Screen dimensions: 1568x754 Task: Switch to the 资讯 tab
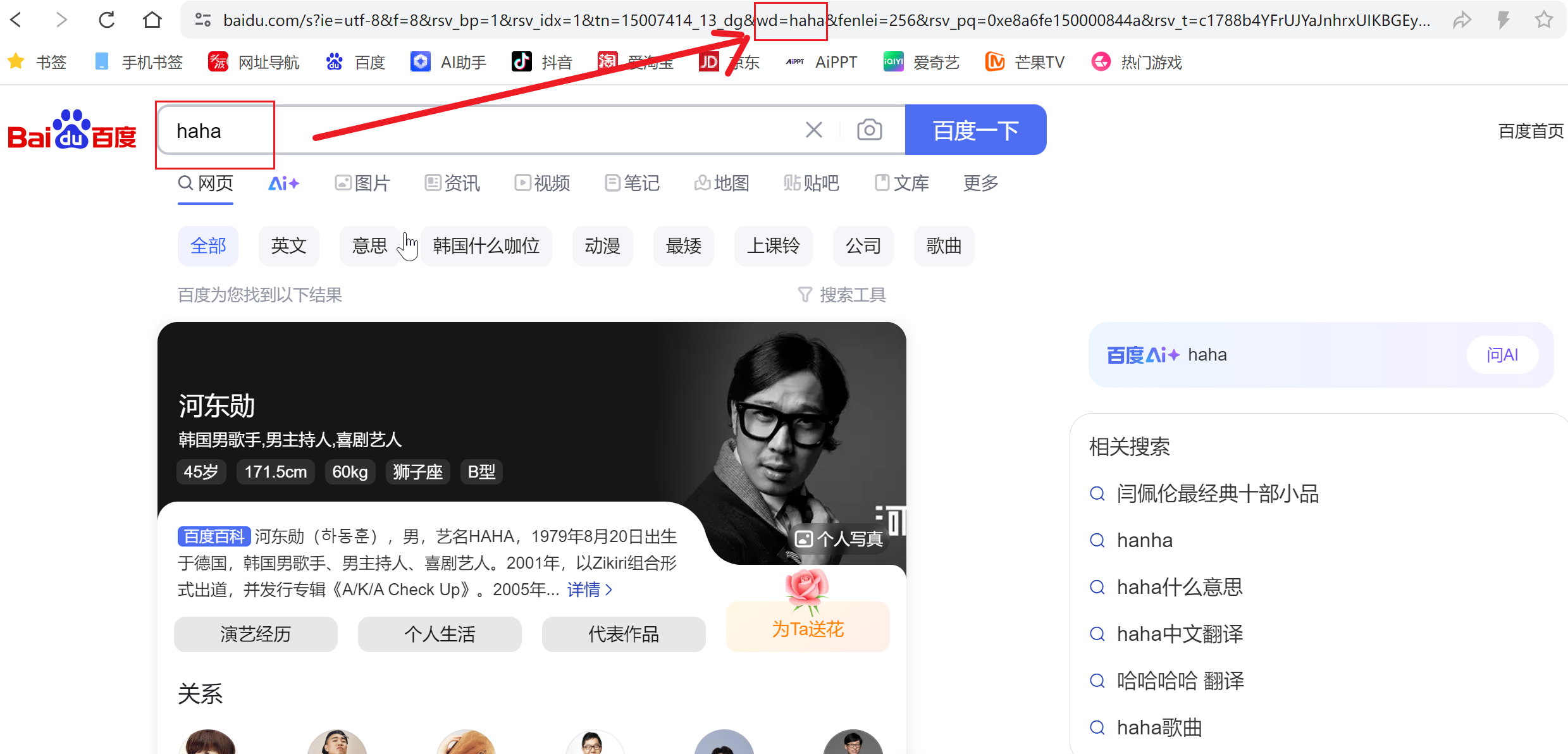452,183
